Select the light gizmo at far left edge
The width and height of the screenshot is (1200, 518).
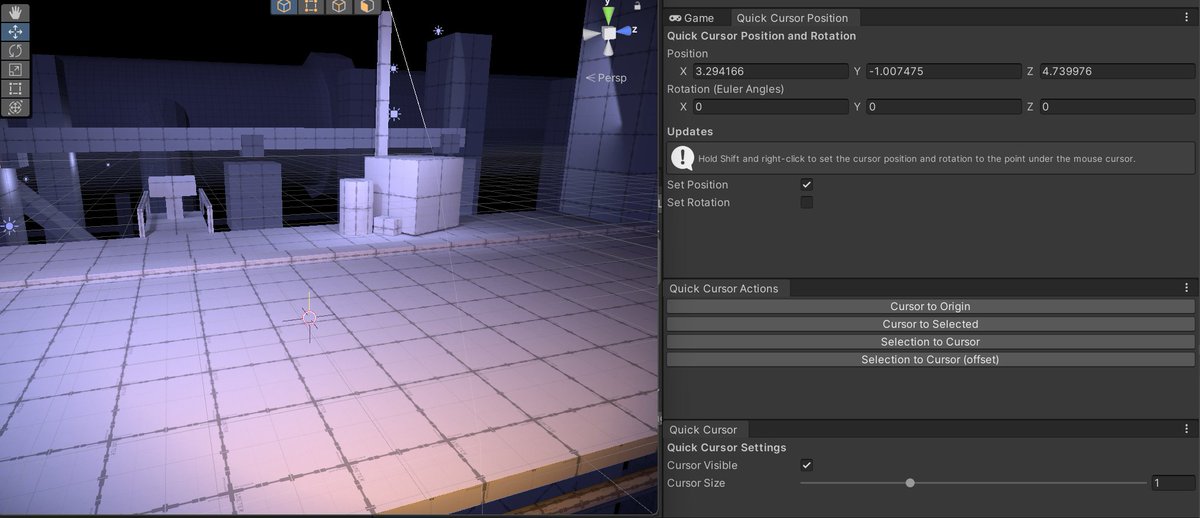click(x=10, y=226)
